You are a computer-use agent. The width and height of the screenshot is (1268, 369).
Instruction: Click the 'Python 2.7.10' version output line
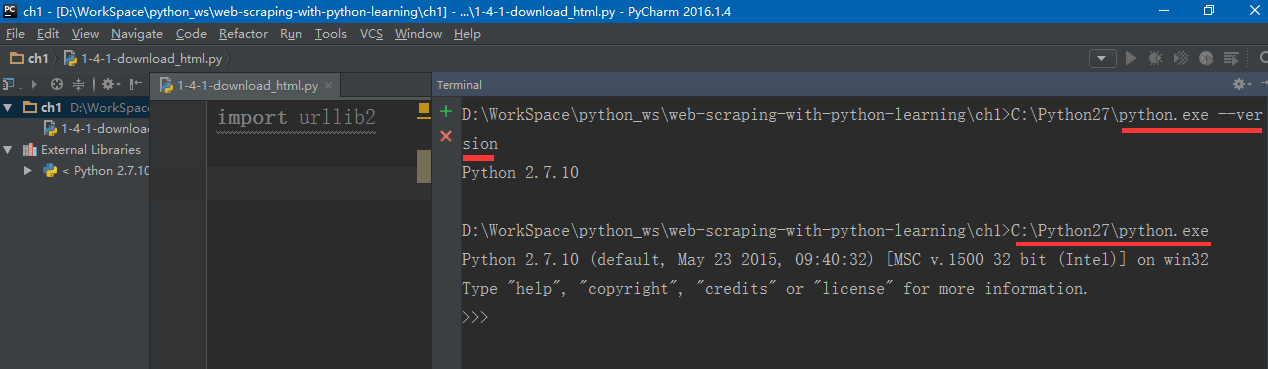point(521,172)
